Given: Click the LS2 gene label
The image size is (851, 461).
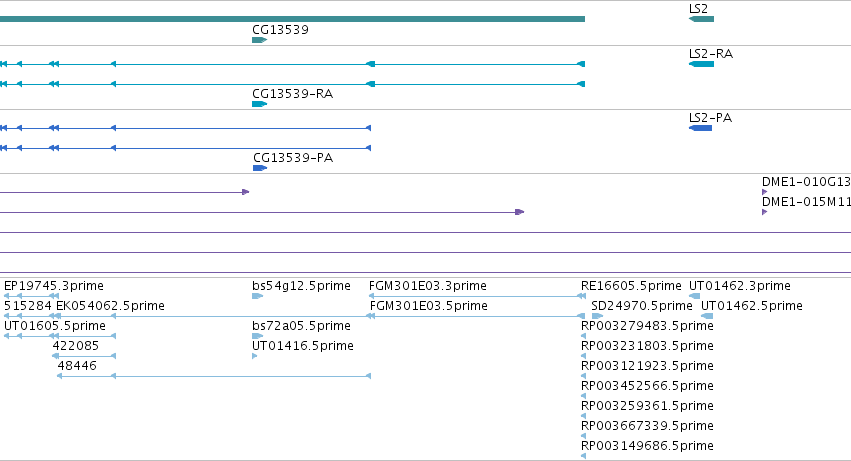Looking at the screenshot, I should 698,9.
